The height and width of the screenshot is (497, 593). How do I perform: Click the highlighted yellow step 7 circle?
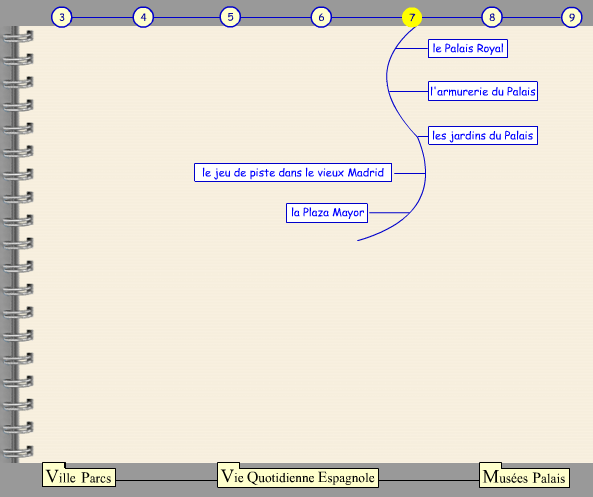point(412,17)
